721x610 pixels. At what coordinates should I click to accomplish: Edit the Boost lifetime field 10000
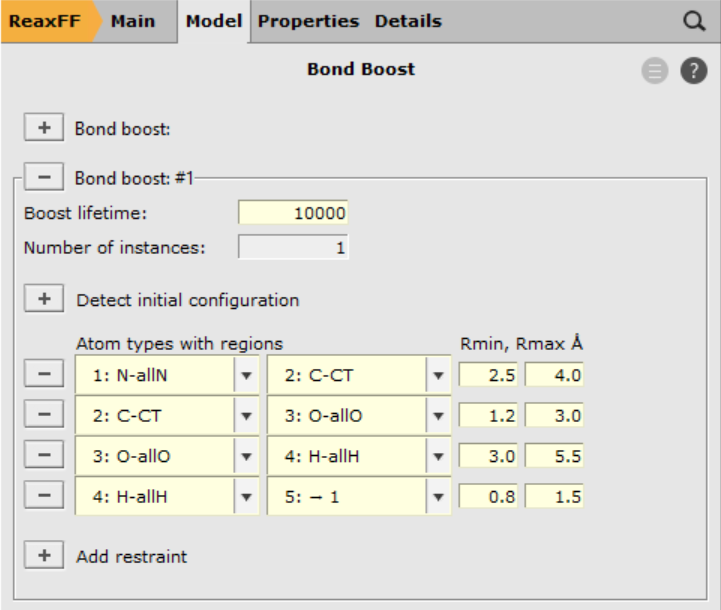point(293,213)
